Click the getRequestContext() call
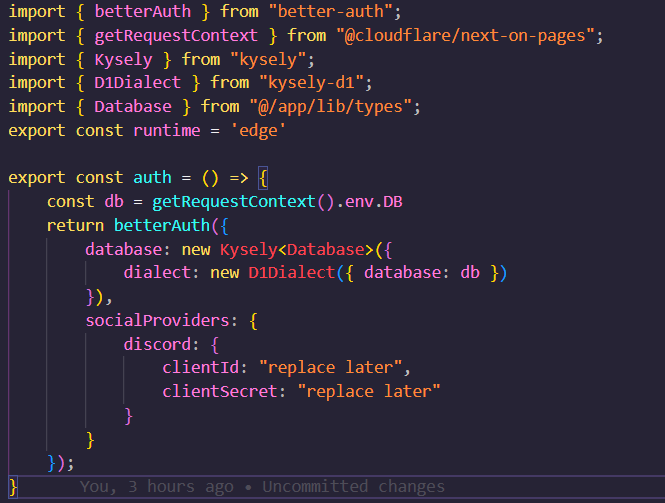Screen dimensions: 665x503 tap(243, 201)
